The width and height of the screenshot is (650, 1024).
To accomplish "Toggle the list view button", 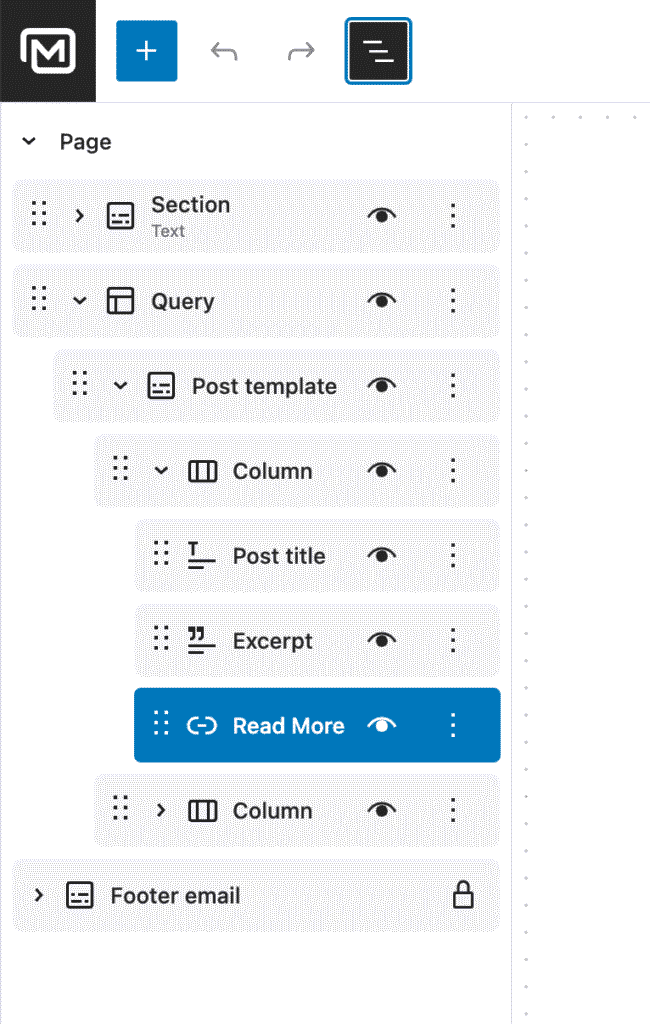I will 378,50.
